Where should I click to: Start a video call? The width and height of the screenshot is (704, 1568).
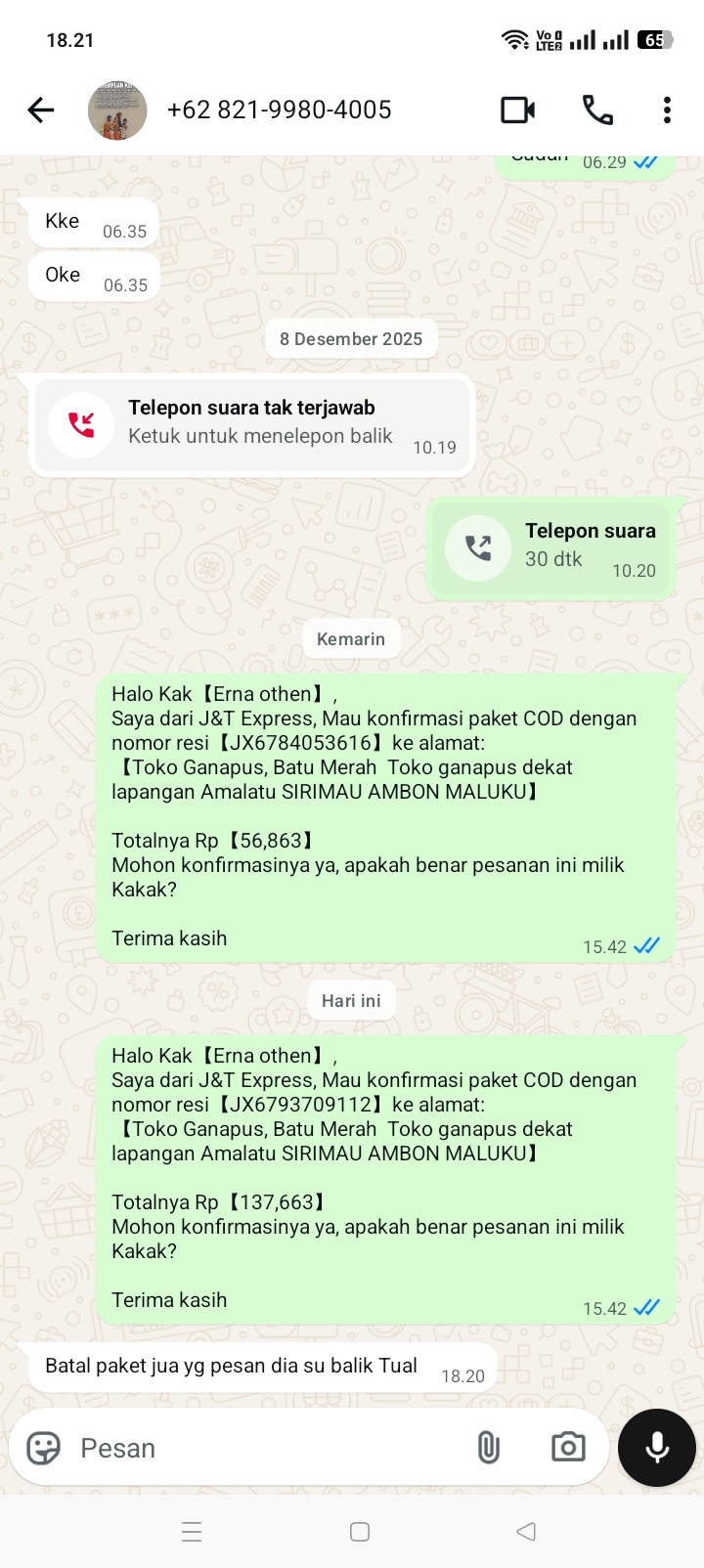tap(517, 109)
